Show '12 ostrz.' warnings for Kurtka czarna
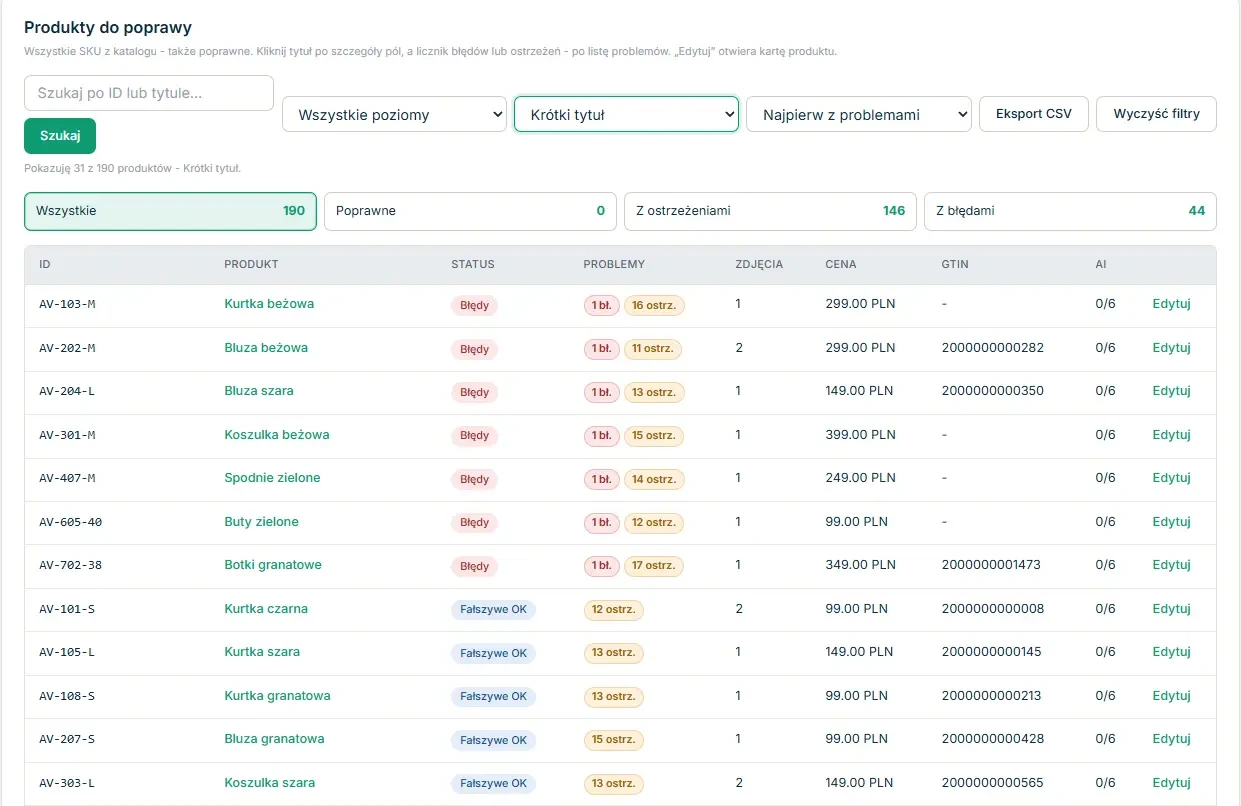 [x=614, y=610]
